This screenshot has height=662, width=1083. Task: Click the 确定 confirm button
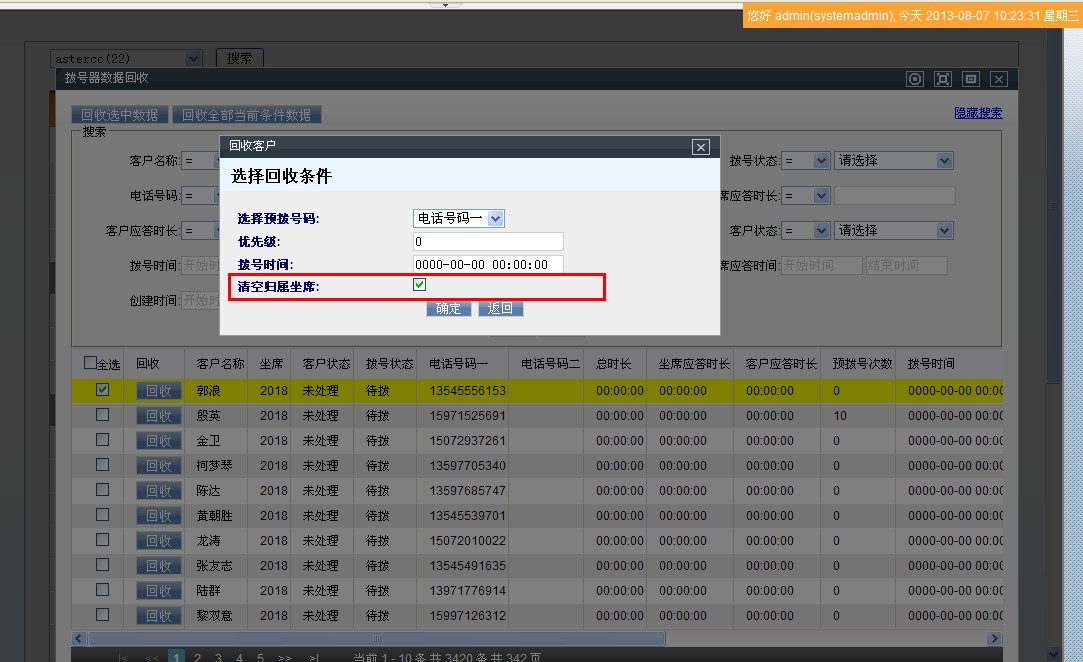click(x=449, y=309)
